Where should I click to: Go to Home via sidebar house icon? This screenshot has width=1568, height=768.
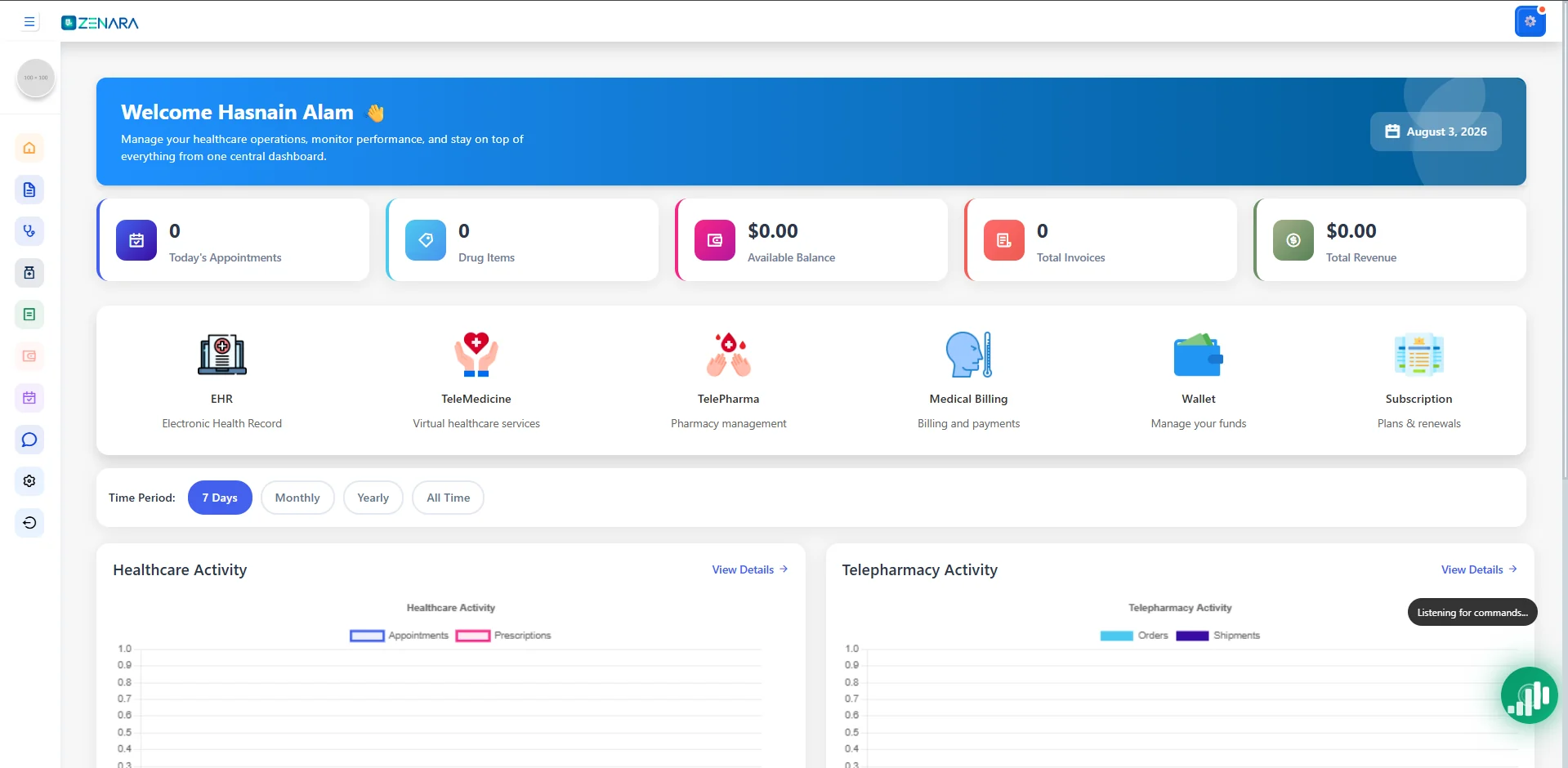[29, 148]
